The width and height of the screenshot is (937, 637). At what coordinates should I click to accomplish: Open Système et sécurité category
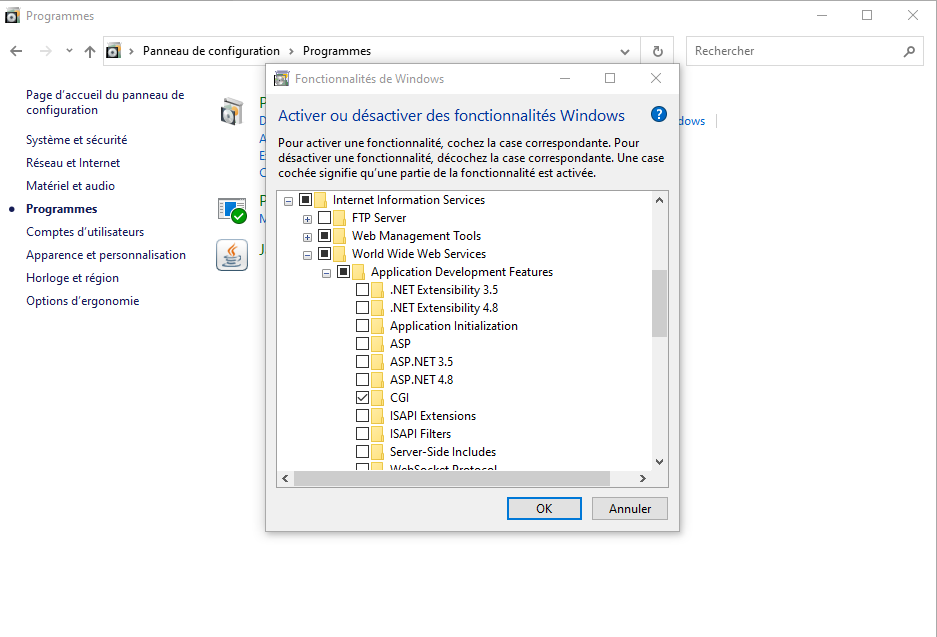[76, 140]
